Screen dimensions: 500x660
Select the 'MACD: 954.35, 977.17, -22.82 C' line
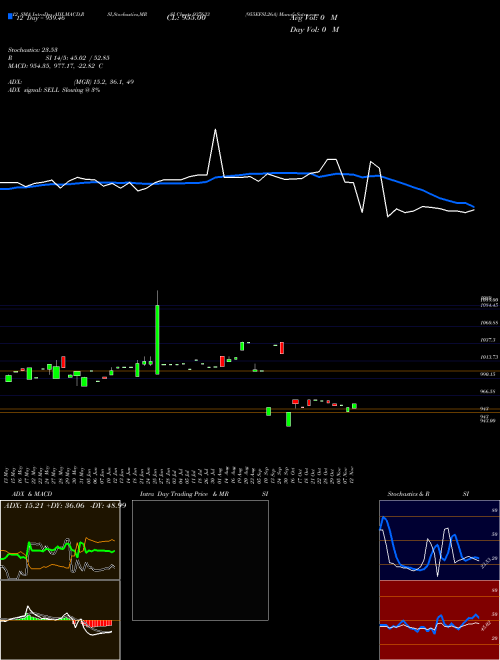[55, 66]
